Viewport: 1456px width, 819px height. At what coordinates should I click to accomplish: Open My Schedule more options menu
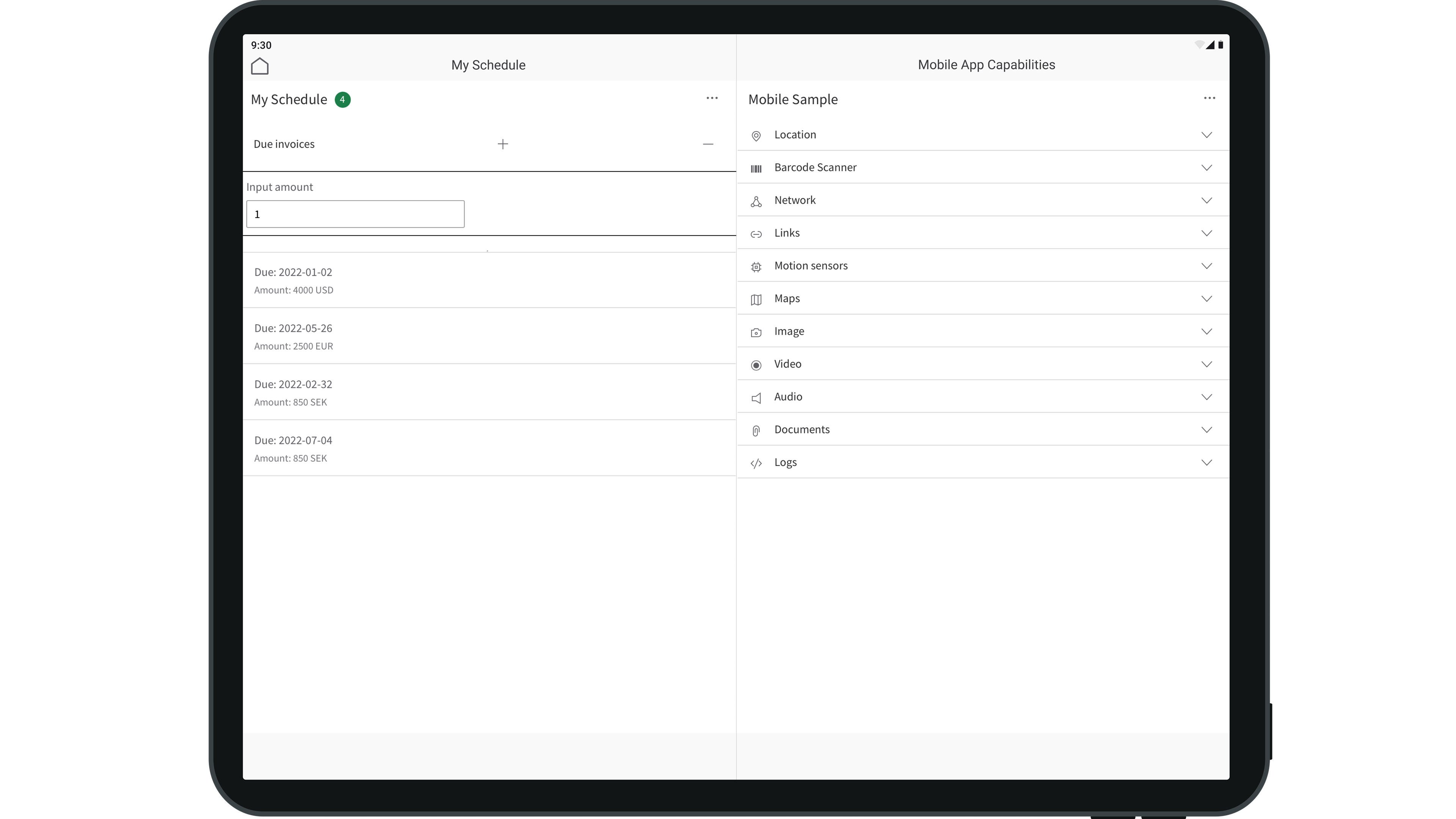712,98
